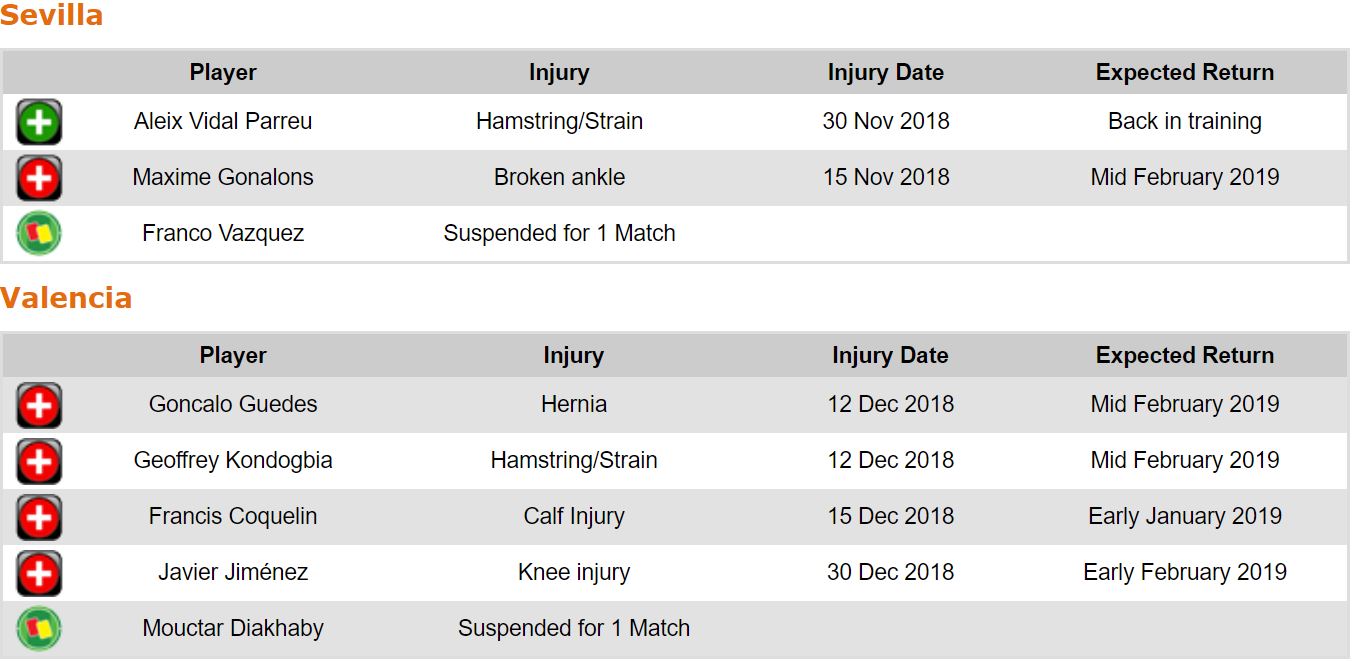
Task: Select player name Goncalo Guedes
Action: coord(233,404)
